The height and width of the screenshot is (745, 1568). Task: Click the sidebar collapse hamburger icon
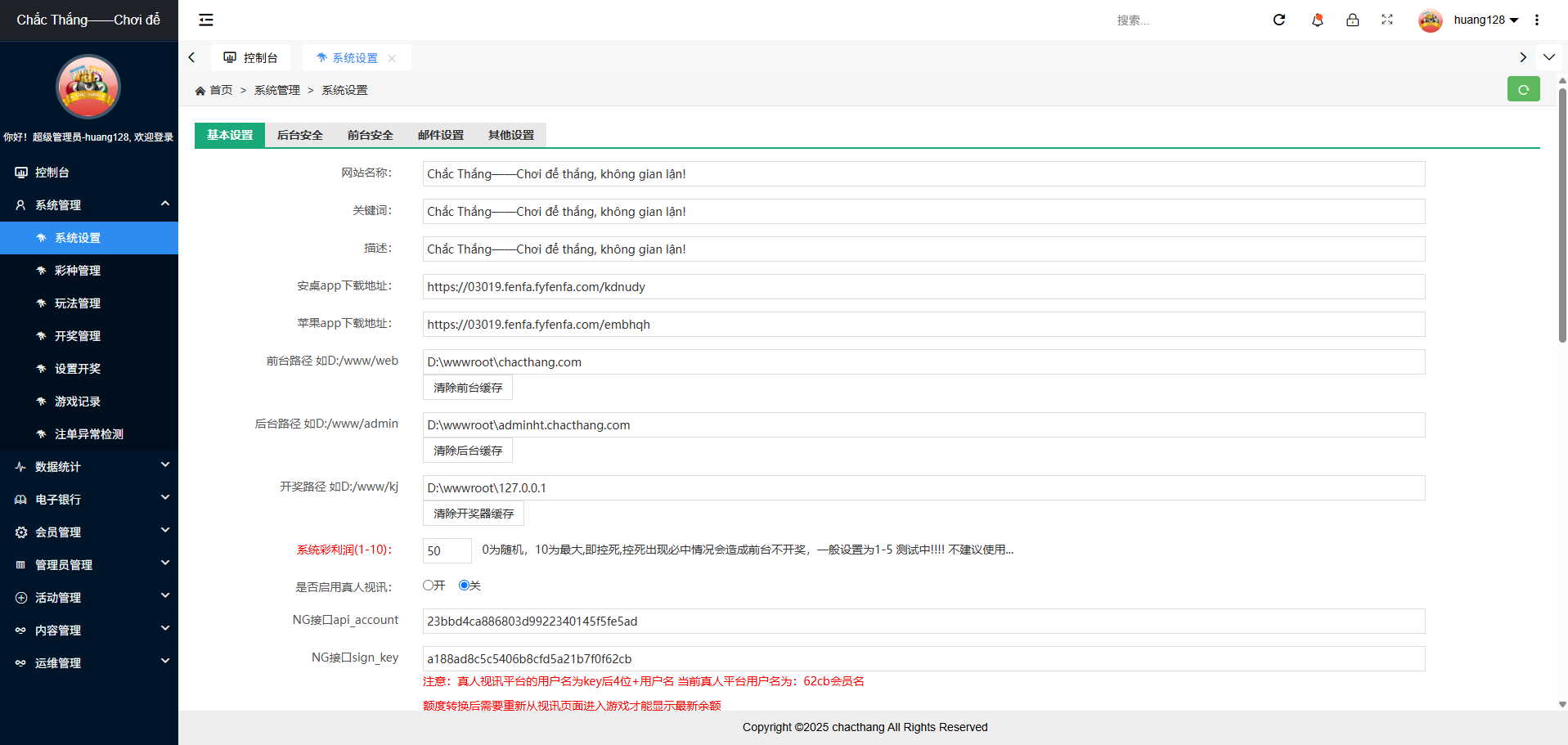[206, 20]
